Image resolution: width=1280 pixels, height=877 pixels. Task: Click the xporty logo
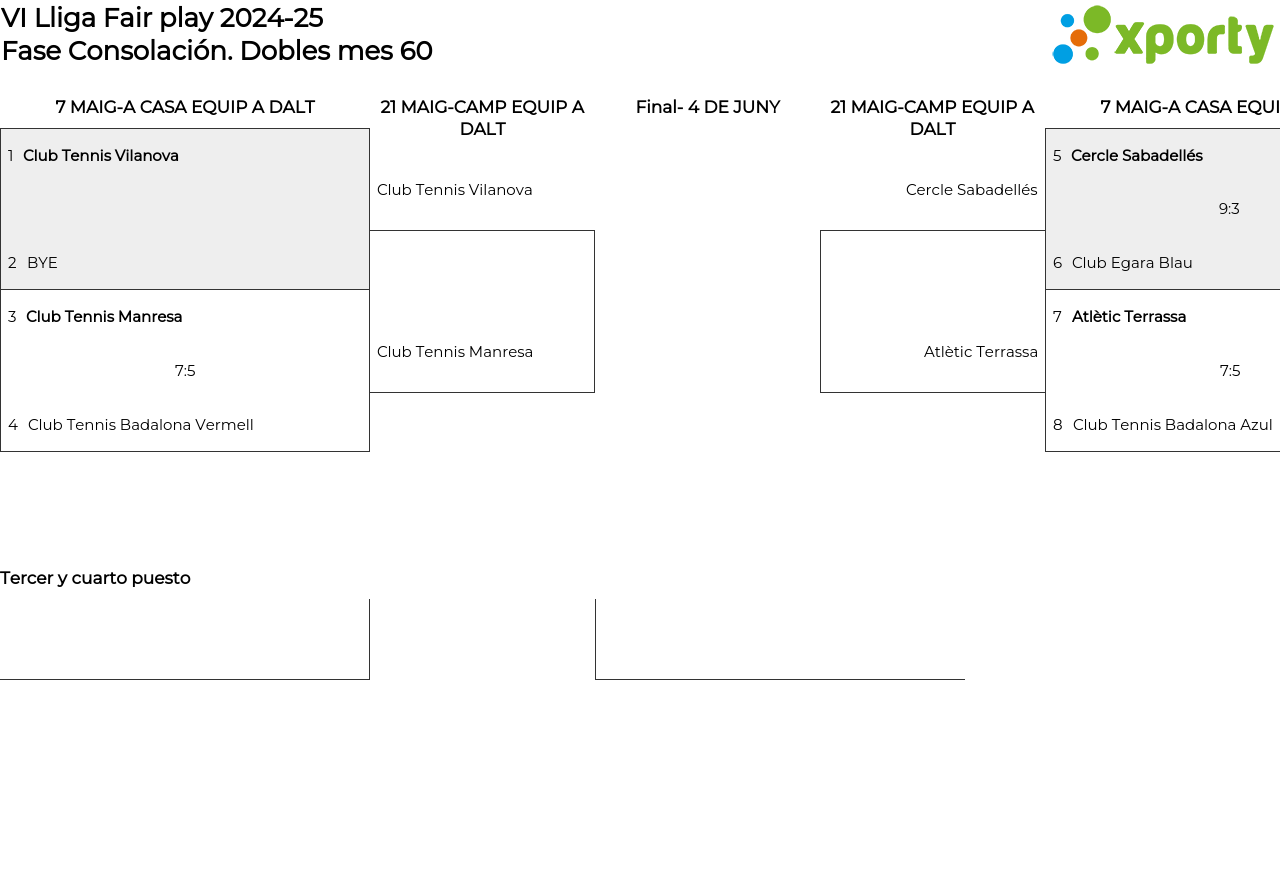coord(1162,36)
